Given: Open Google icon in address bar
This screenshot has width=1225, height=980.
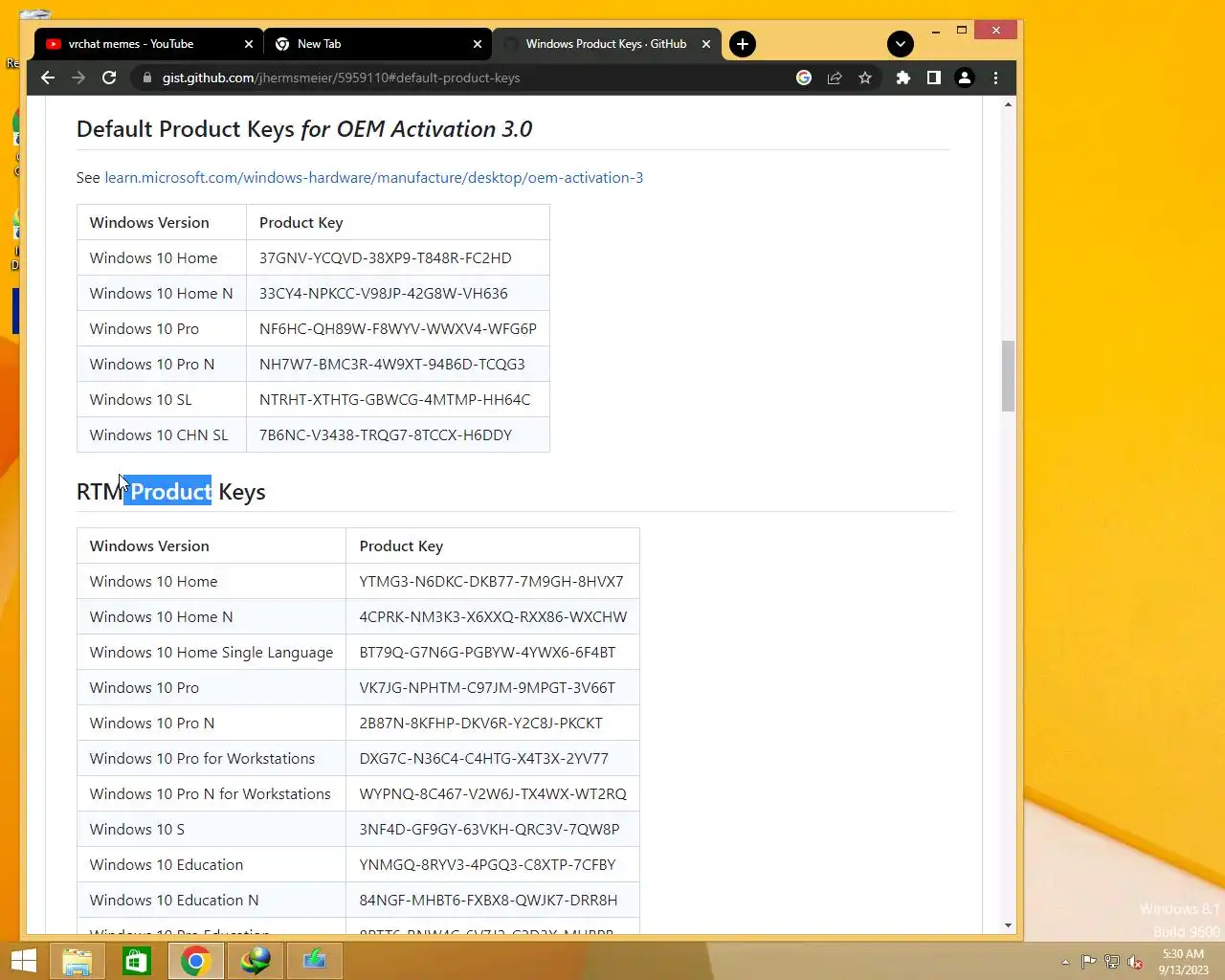Looking at the screenshot, I should (x=804, y=78).
